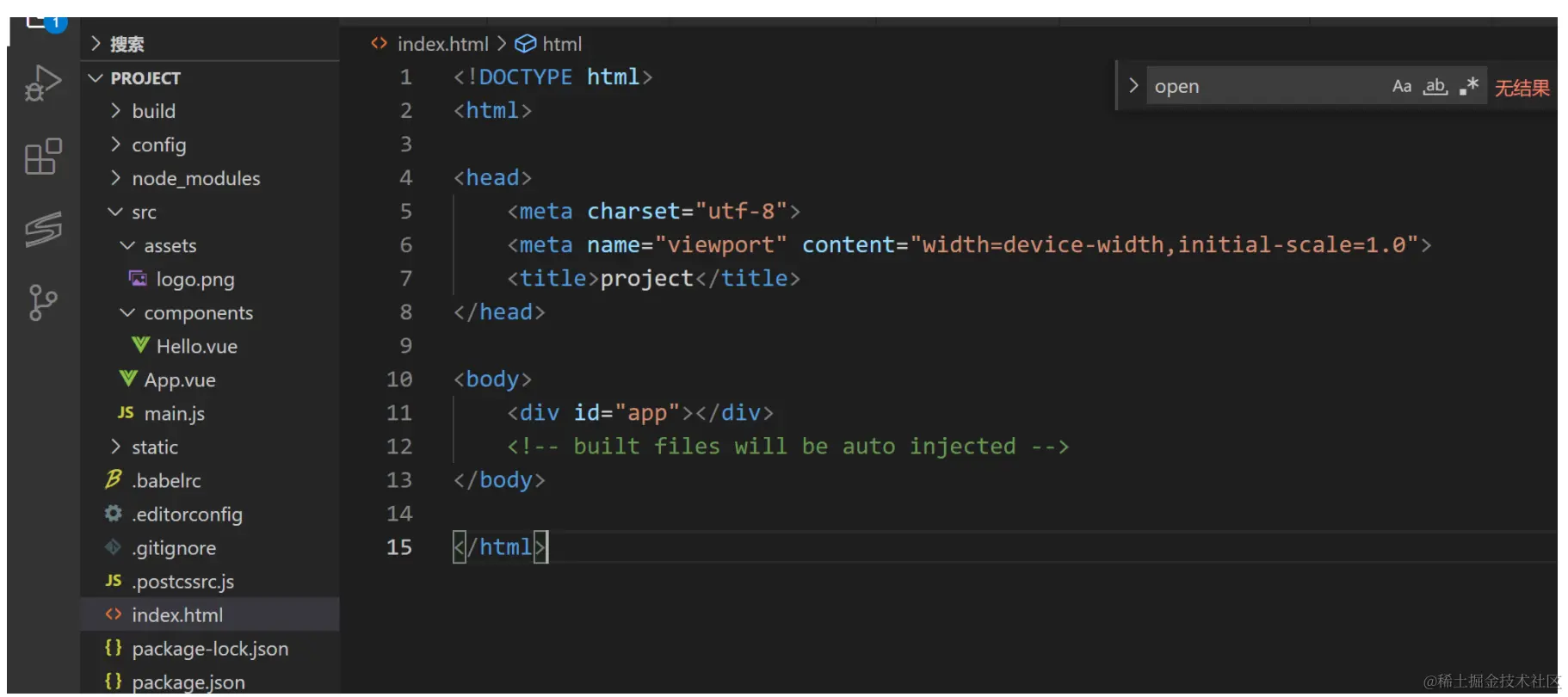The image size is (1568, 697).
Task: Click the Vue icon beside Hello.vue
Action: [140, 345]
